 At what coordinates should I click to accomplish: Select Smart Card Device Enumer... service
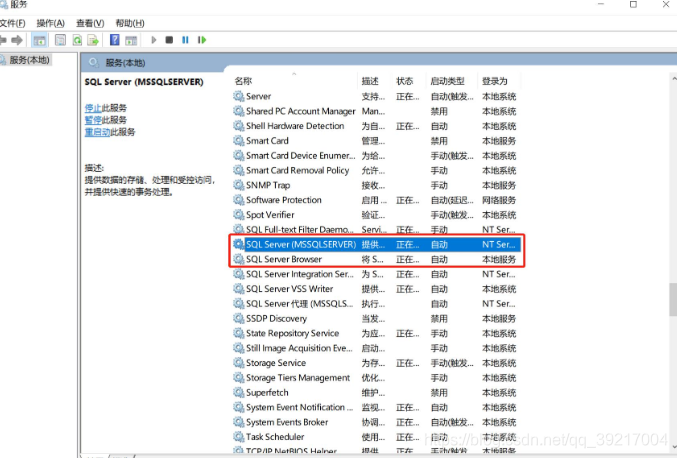tap(301, 155)
